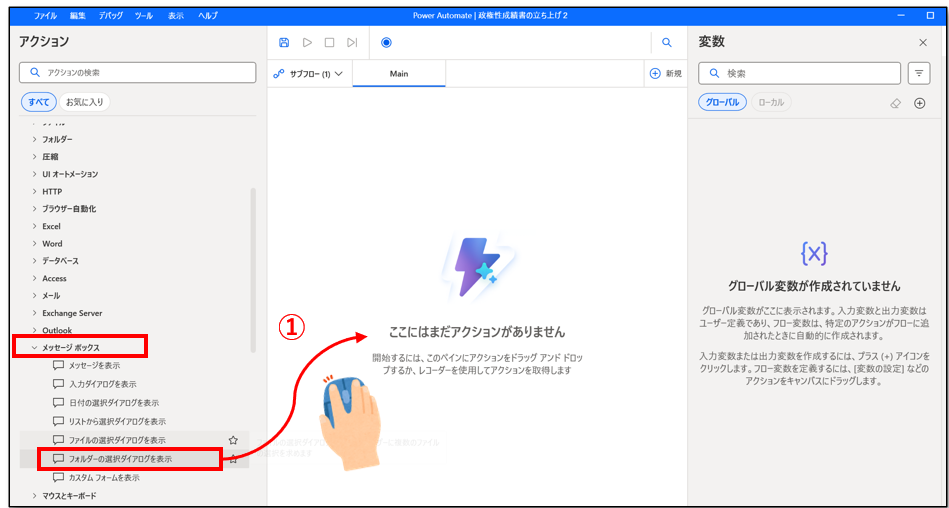Favorite the ファイルの選択ダイアログを表示 action star

click(x=233, y=440)
